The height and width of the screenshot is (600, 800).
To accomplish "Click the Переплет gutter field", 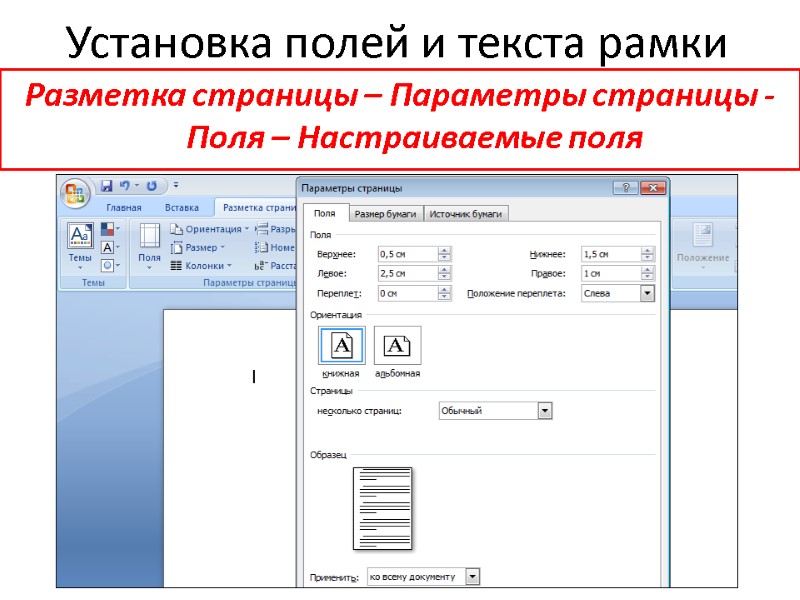I will 408,293.
